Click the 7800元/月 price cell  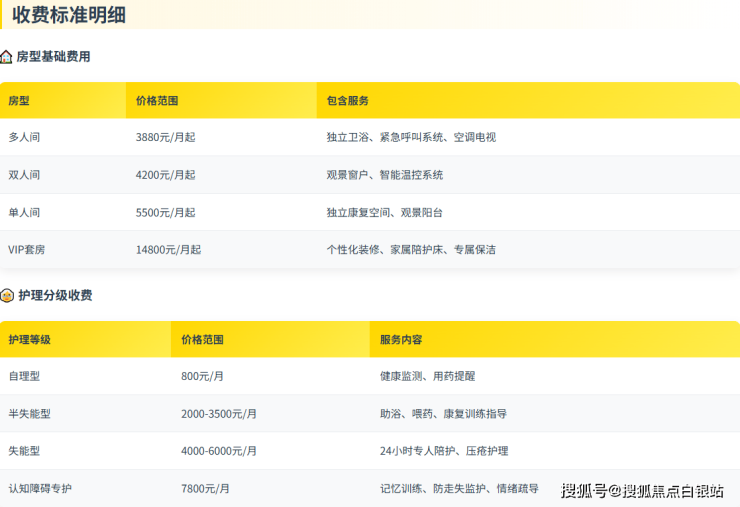click(205, 489)
